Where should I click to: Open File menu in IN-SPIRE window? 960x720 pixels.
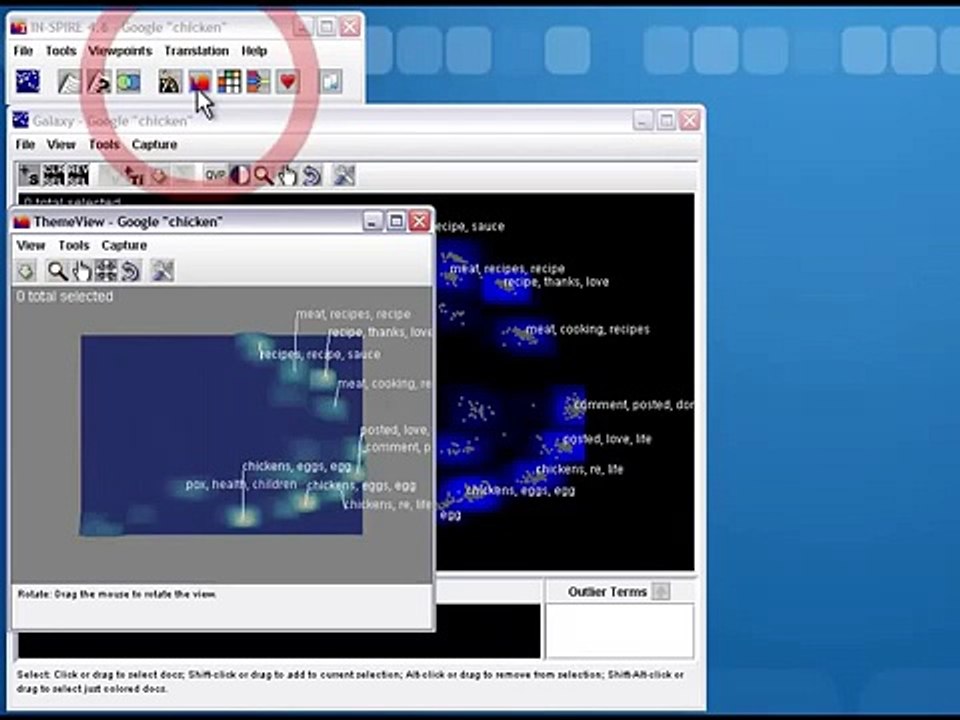pyautogui.click(x=23, y=51)
